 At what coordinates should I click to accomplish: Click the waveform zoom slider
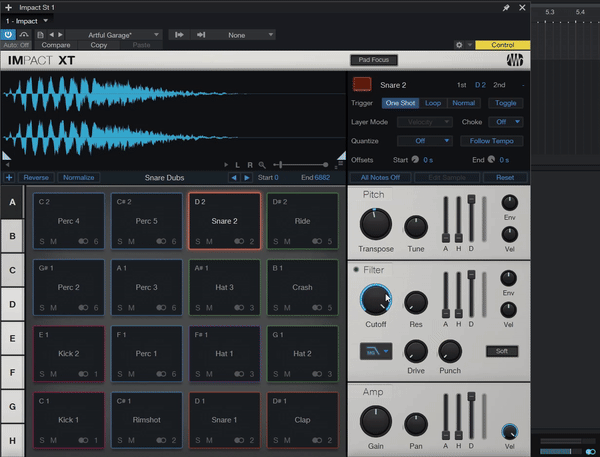coord(301,165)
